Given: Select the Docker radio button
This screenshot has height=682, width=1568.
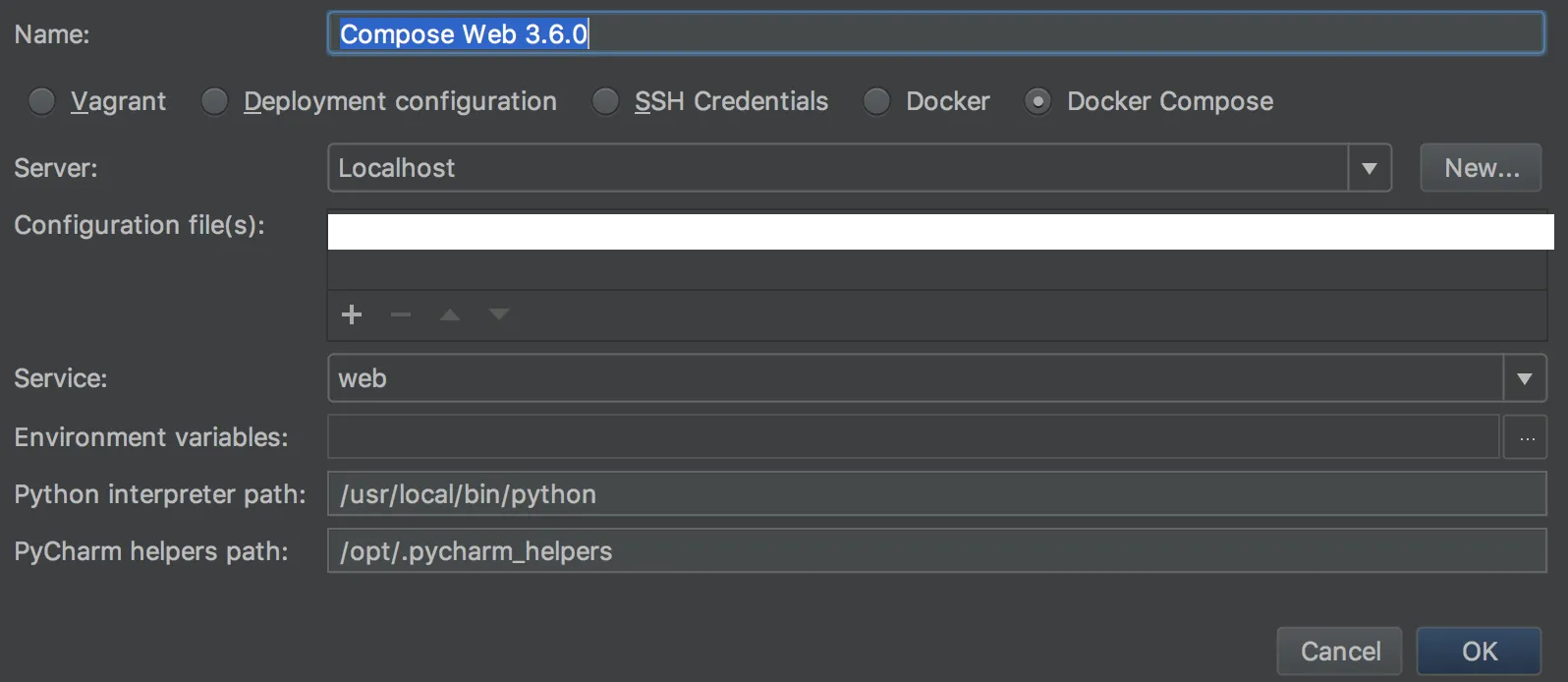Looking at the screenshot, I should (x=876, y=101).
